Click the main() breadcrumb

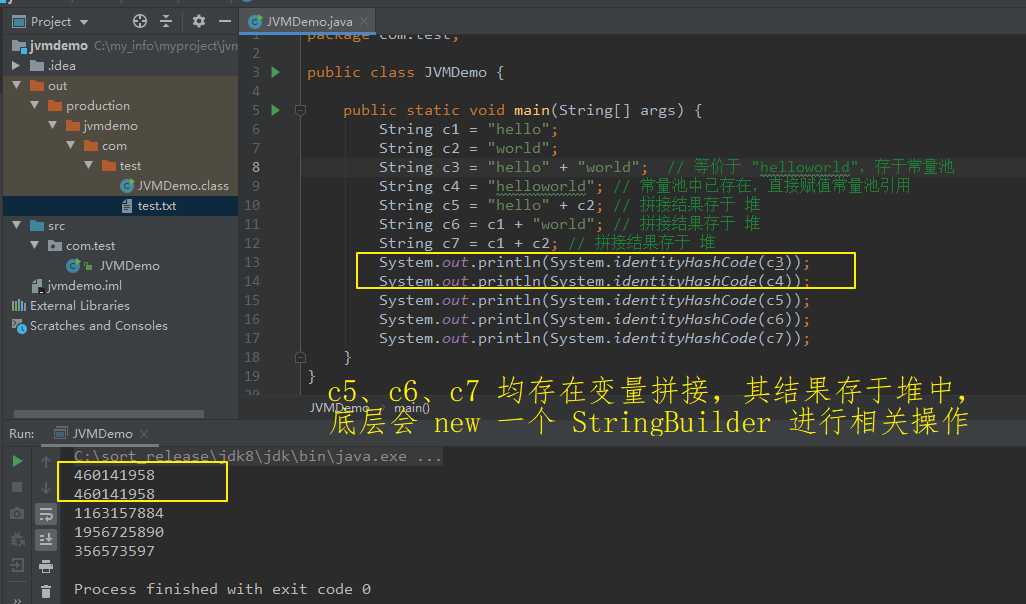click(x=412, y=408)
